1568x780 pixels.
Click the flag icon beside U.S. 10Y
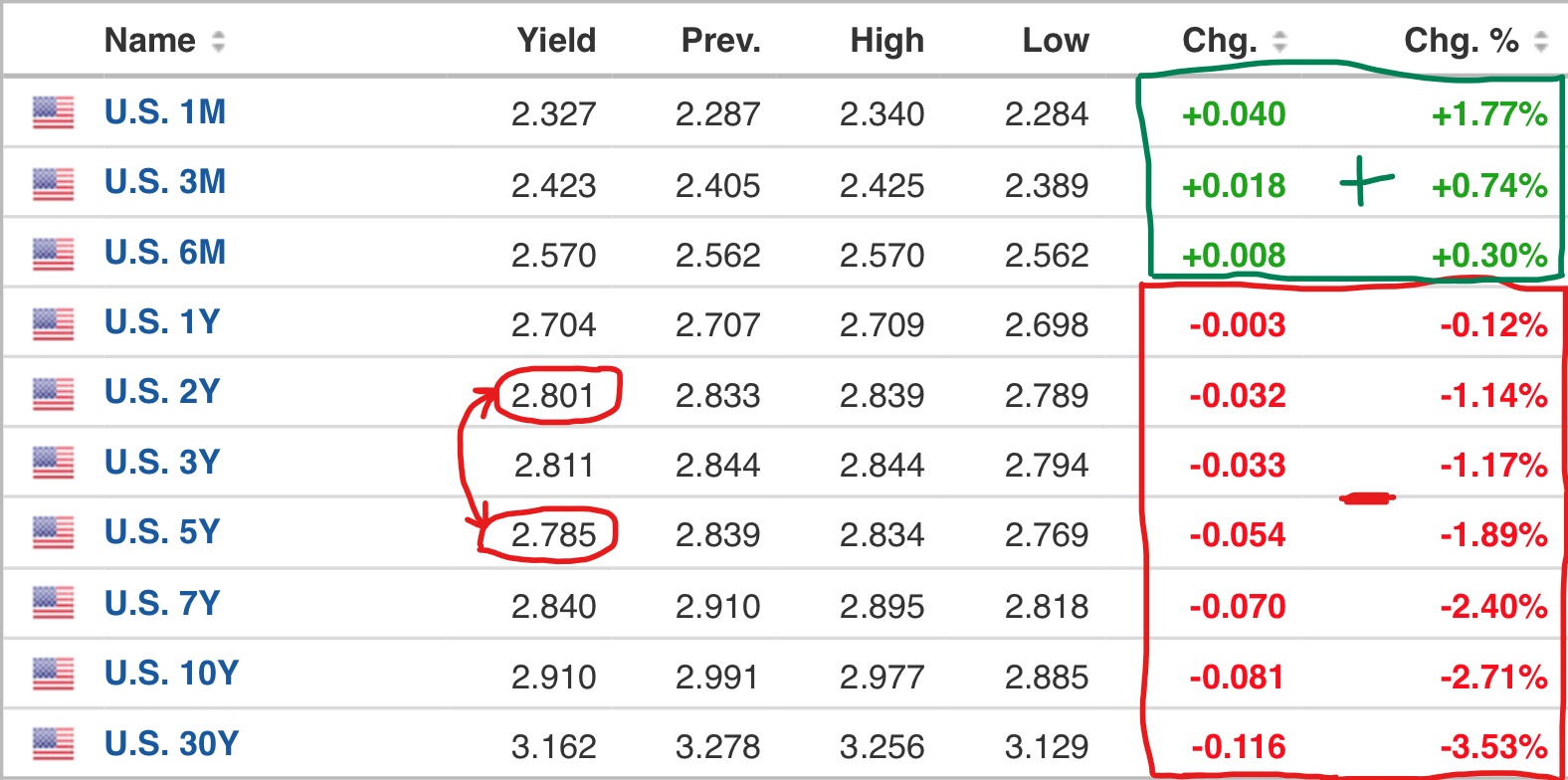tap(53, 674)
